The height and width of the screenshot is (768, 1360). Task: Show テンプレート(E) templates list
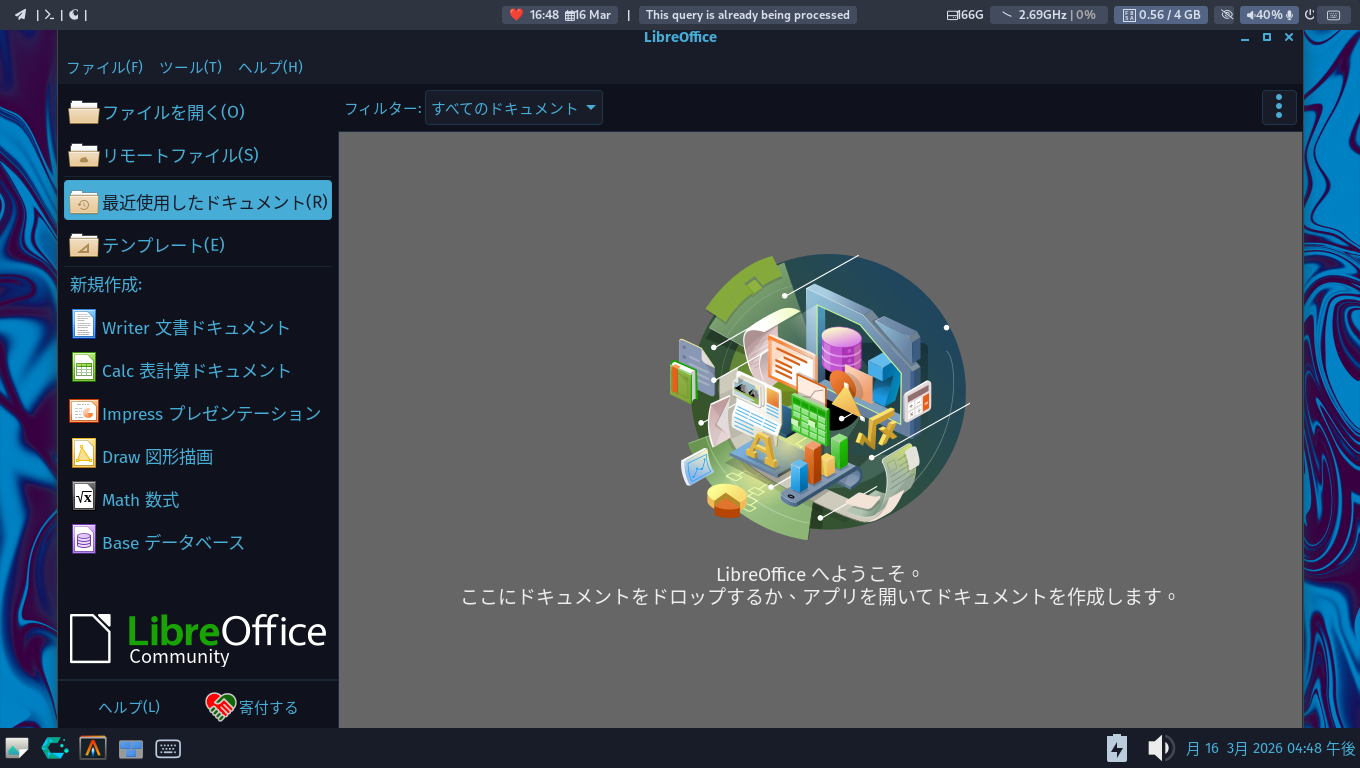click(198, 245)
